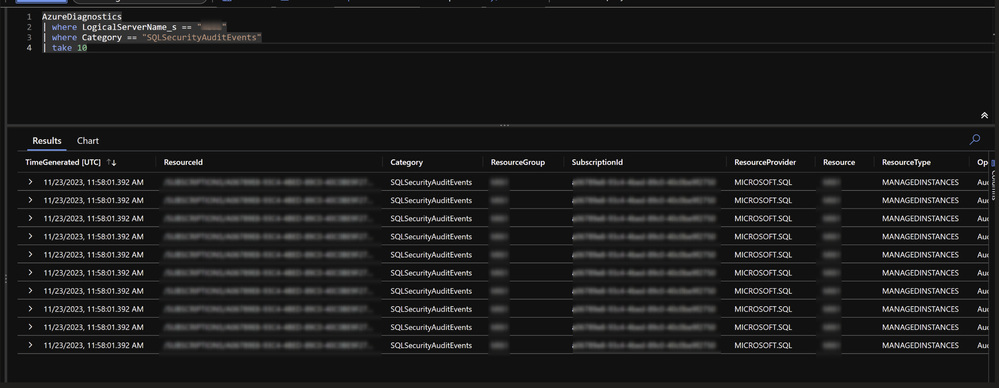999x388 pixels.
Task: Select the ResourceGroup column header
Action: (x=518, y=162)
